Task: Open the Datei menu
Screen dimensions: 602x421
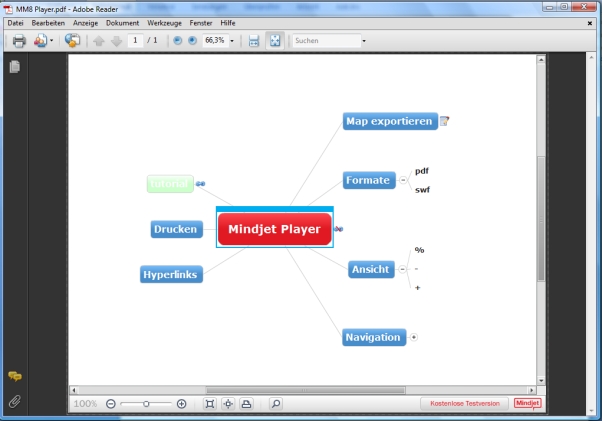Action: pos(15,23)
